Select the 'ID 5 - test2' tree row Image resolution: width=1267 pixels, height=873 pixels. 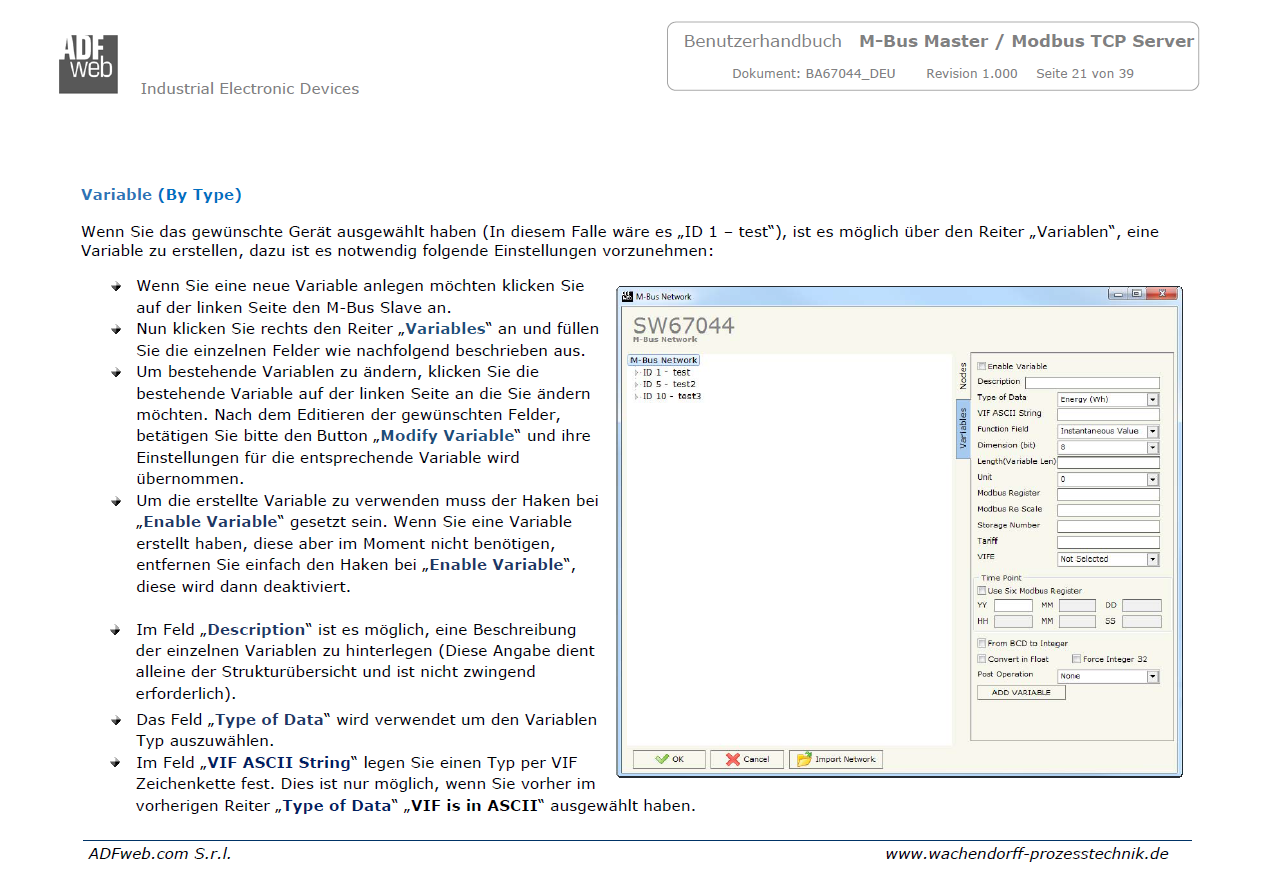(x=669, y=385)
